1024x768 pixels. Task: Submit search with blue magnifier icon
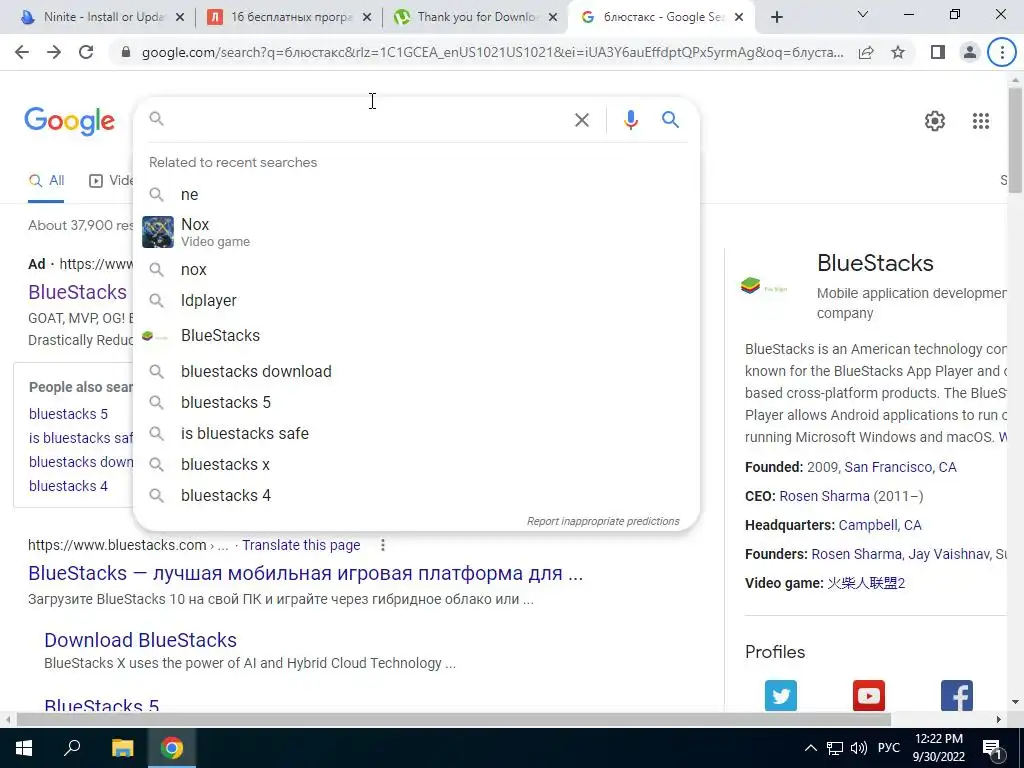(x=670, y=120)
